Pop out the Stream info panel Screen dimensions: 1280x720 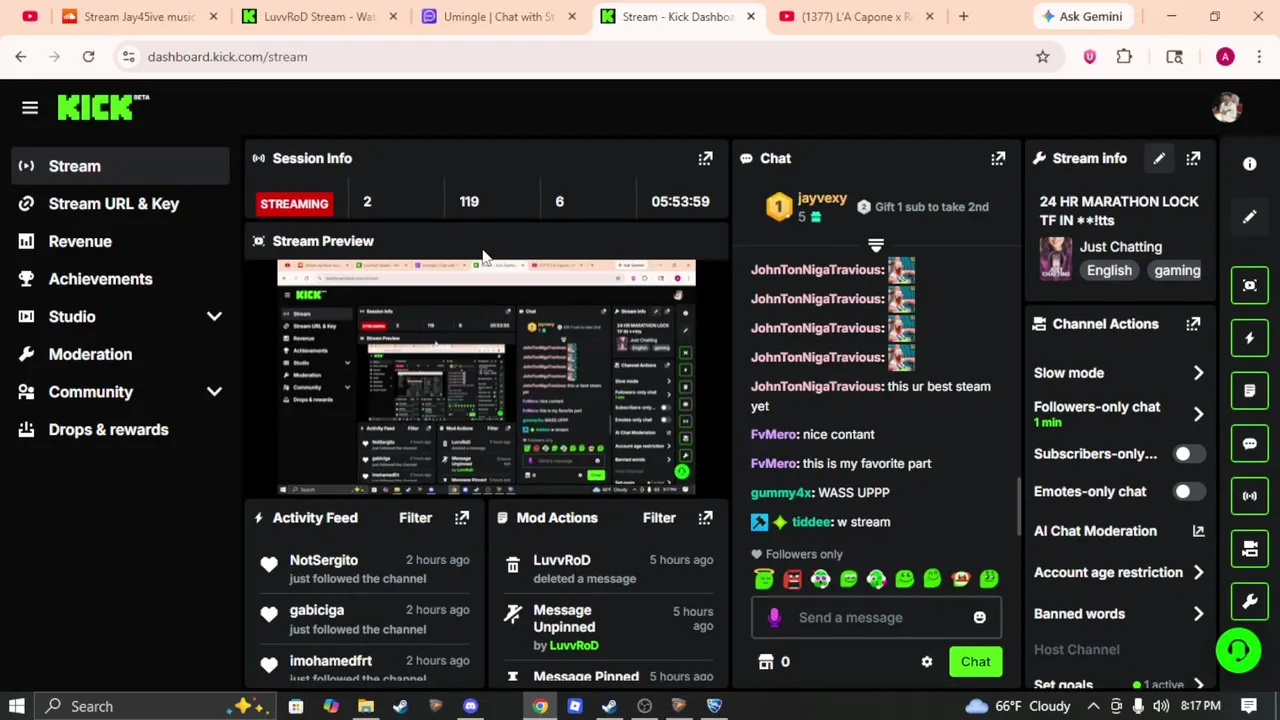pyautogui.click(x=1193, y=158)
